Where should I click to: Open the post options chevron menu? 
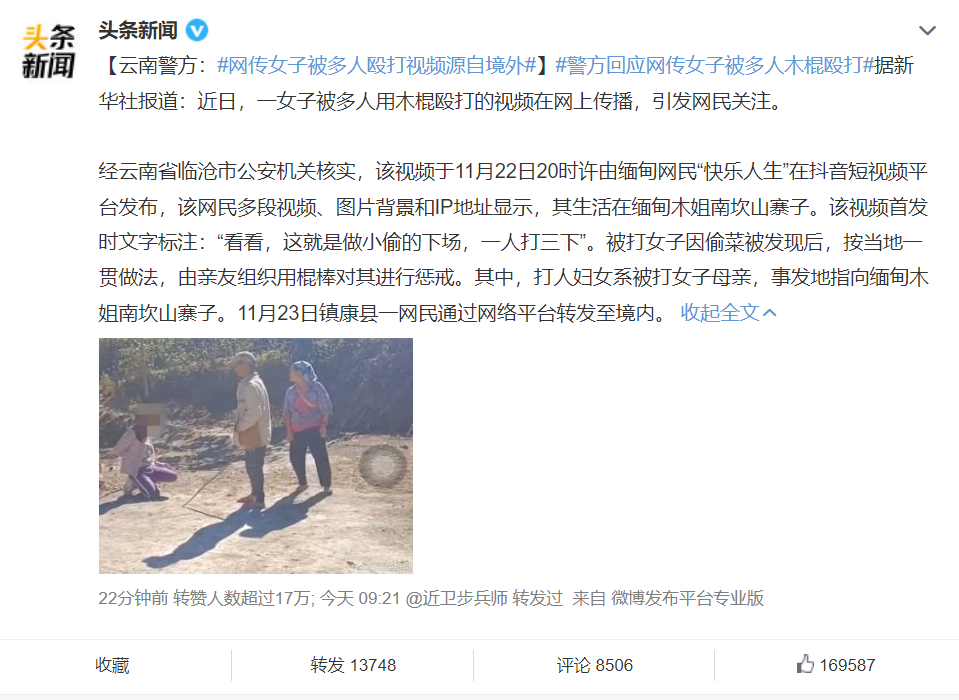(x=927, y=30)
